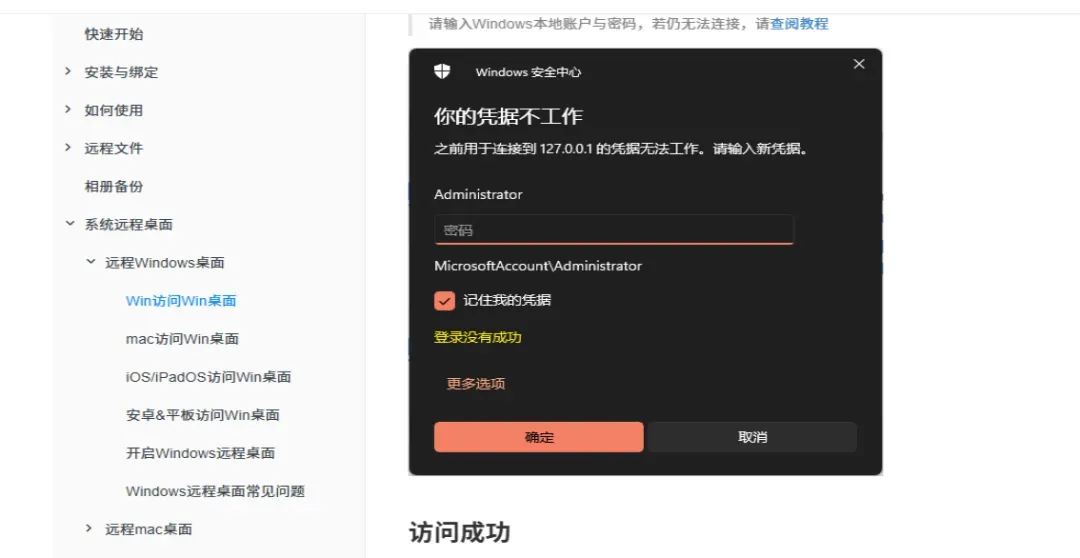Click the Administrator username label

[x=478, y=194]
